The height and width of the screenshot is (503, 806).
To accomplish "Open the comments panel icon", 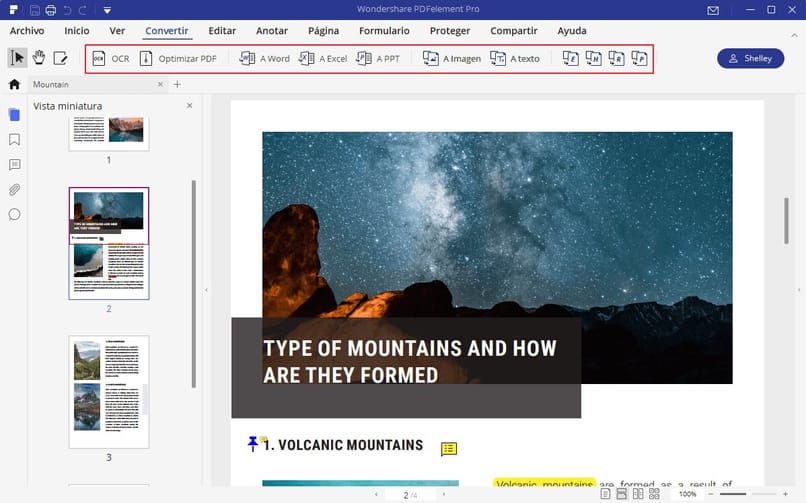I will 14,164.
